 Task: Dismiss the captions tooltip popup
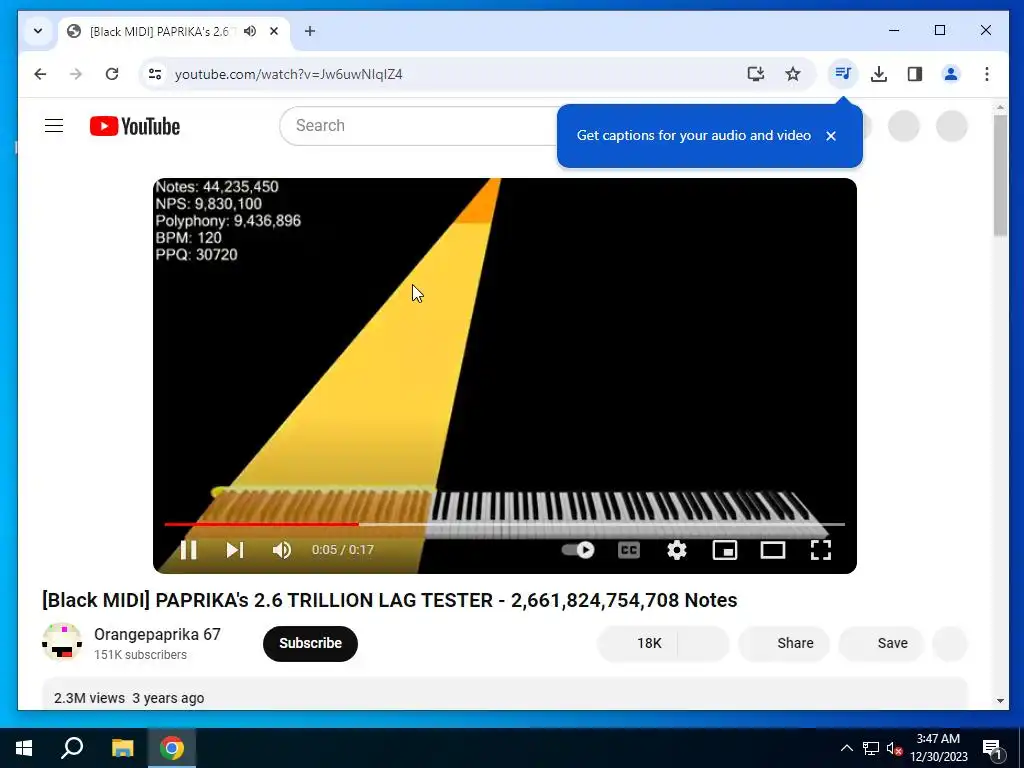tap(831, 136)
